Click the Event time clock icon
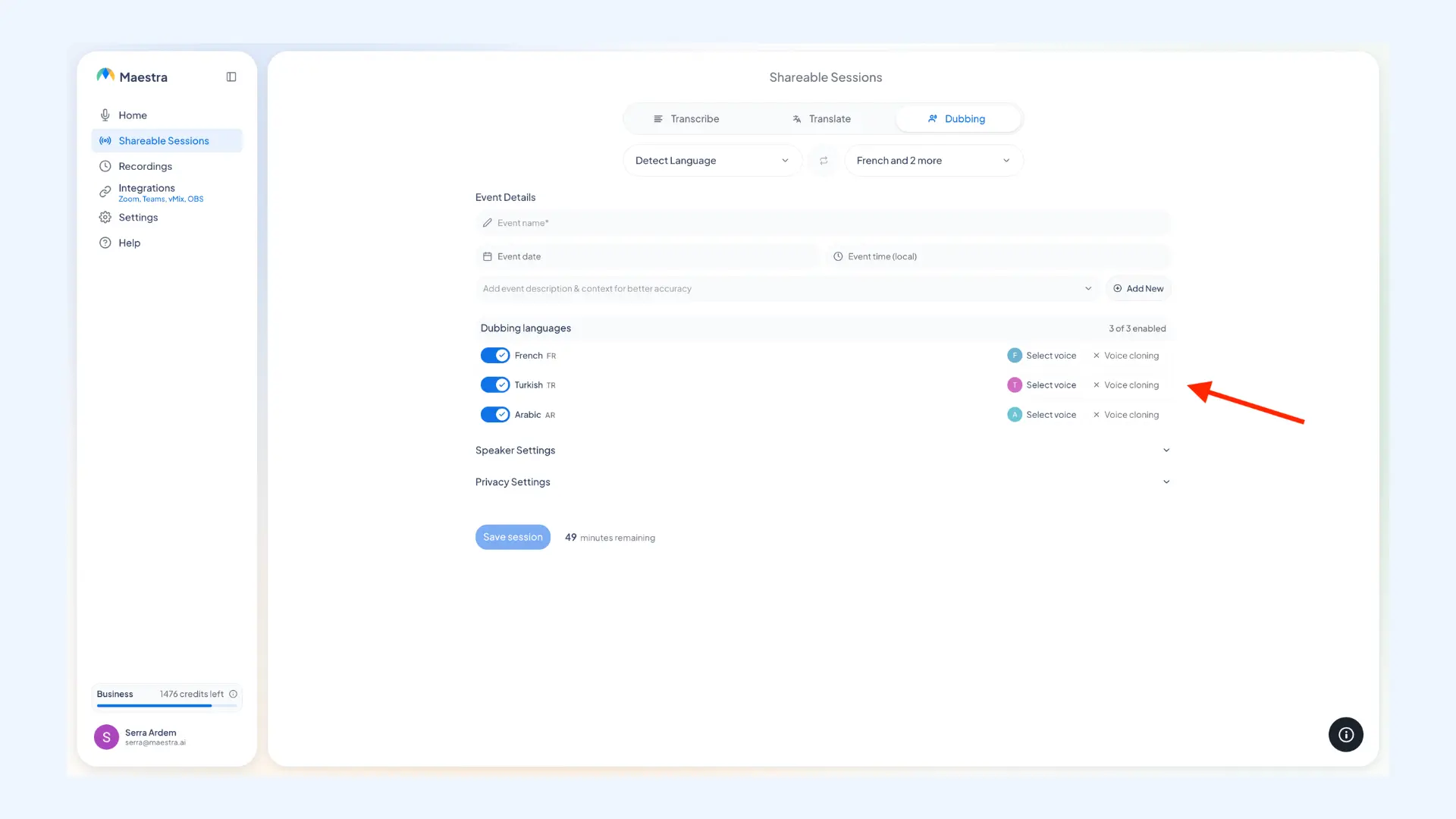This screenshot has height=819, width=1456. coord(838,256)
